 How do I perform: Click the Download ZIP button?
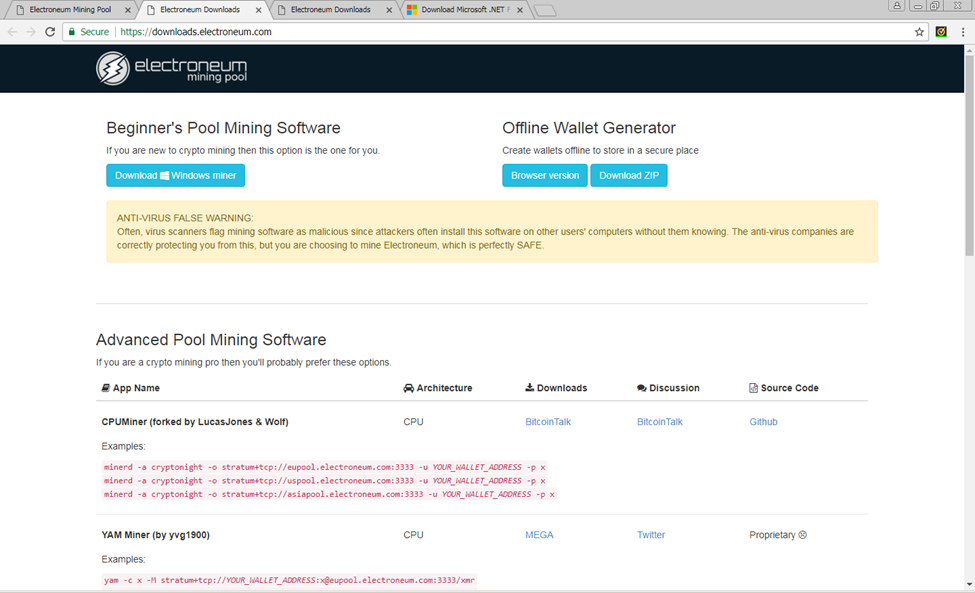pyautogui.click(x=628, y=175)
